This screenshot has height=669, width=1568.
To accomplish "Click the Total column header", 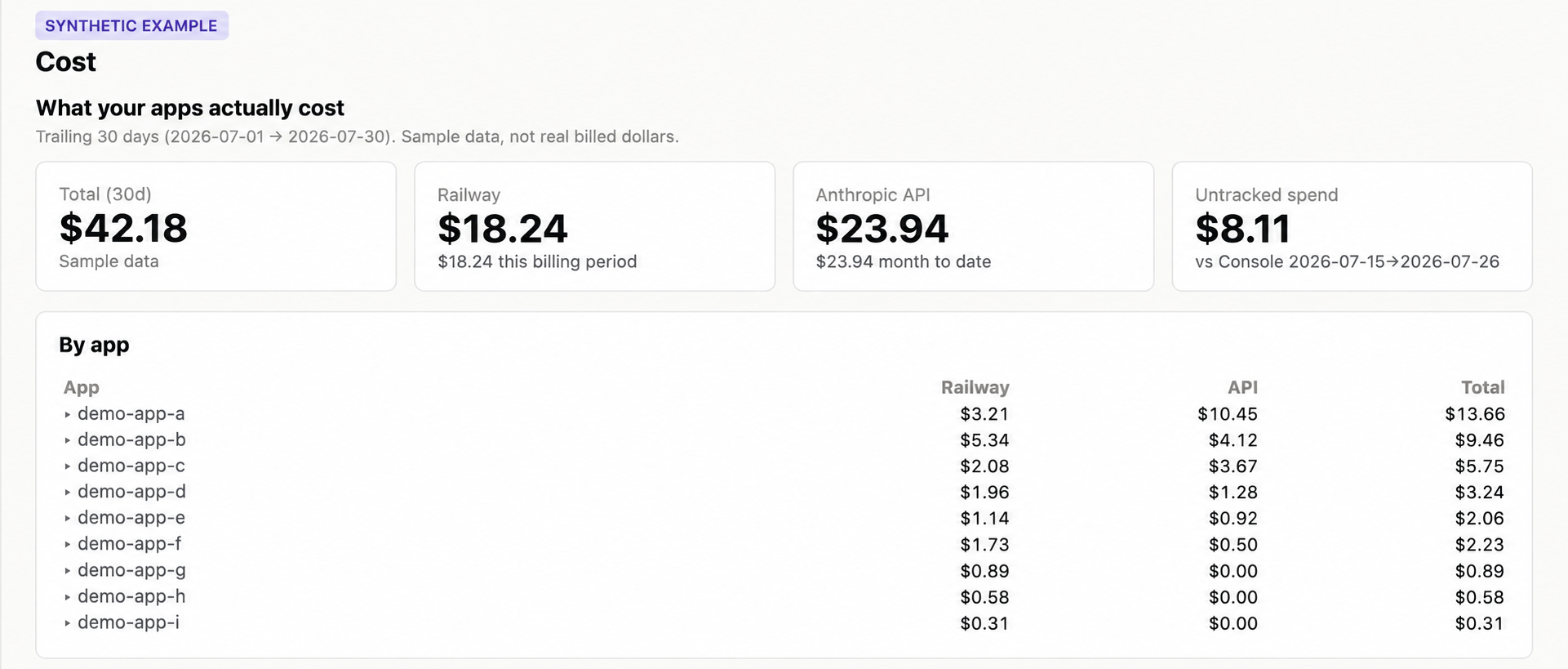I will [1482, 387].
